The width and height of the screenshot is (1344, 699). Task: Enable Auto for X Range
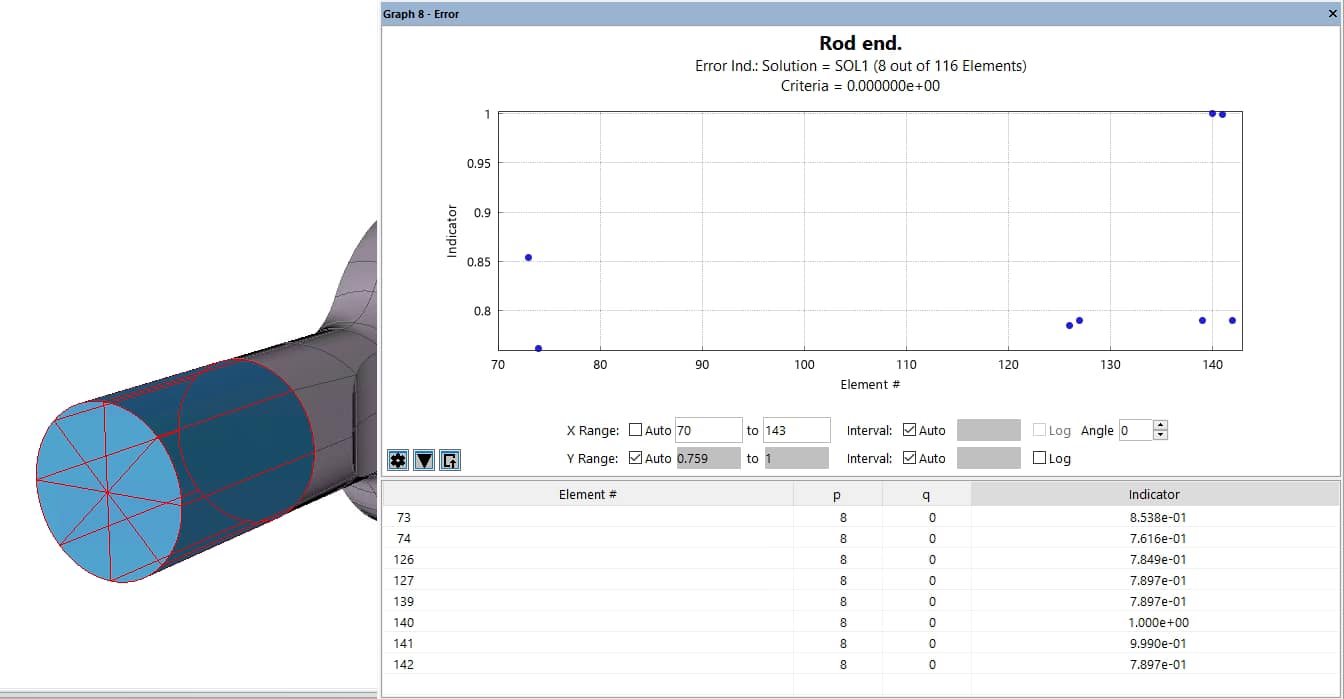click(636, 431)
